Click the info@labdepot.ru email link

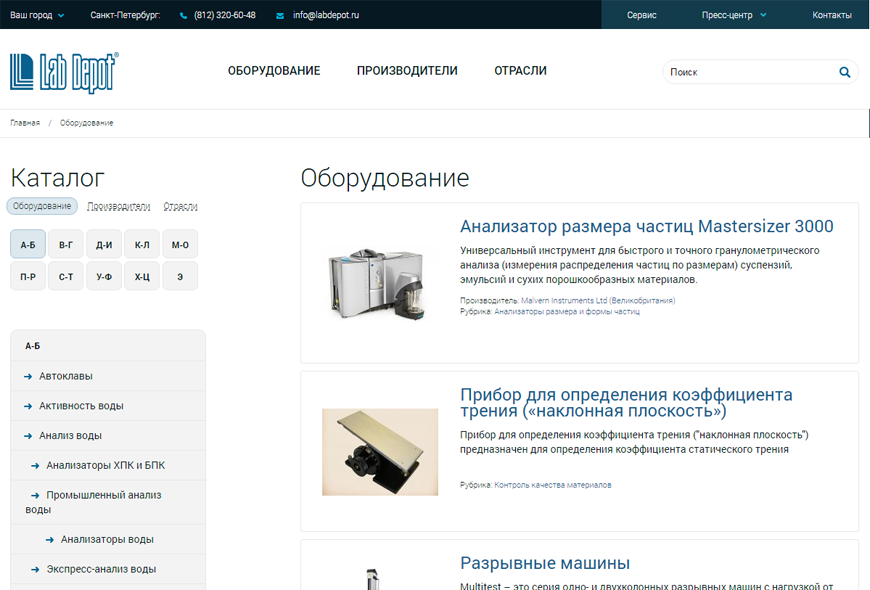326,15
